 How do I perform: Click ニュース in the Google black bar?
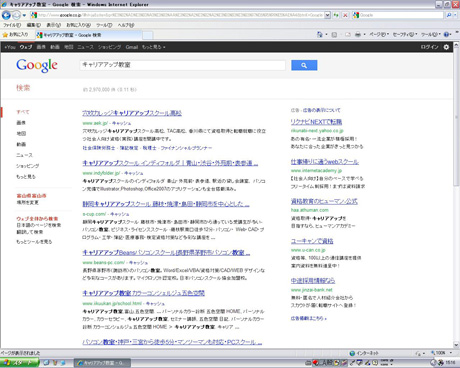pyautogui.click(x=86, y=47)
